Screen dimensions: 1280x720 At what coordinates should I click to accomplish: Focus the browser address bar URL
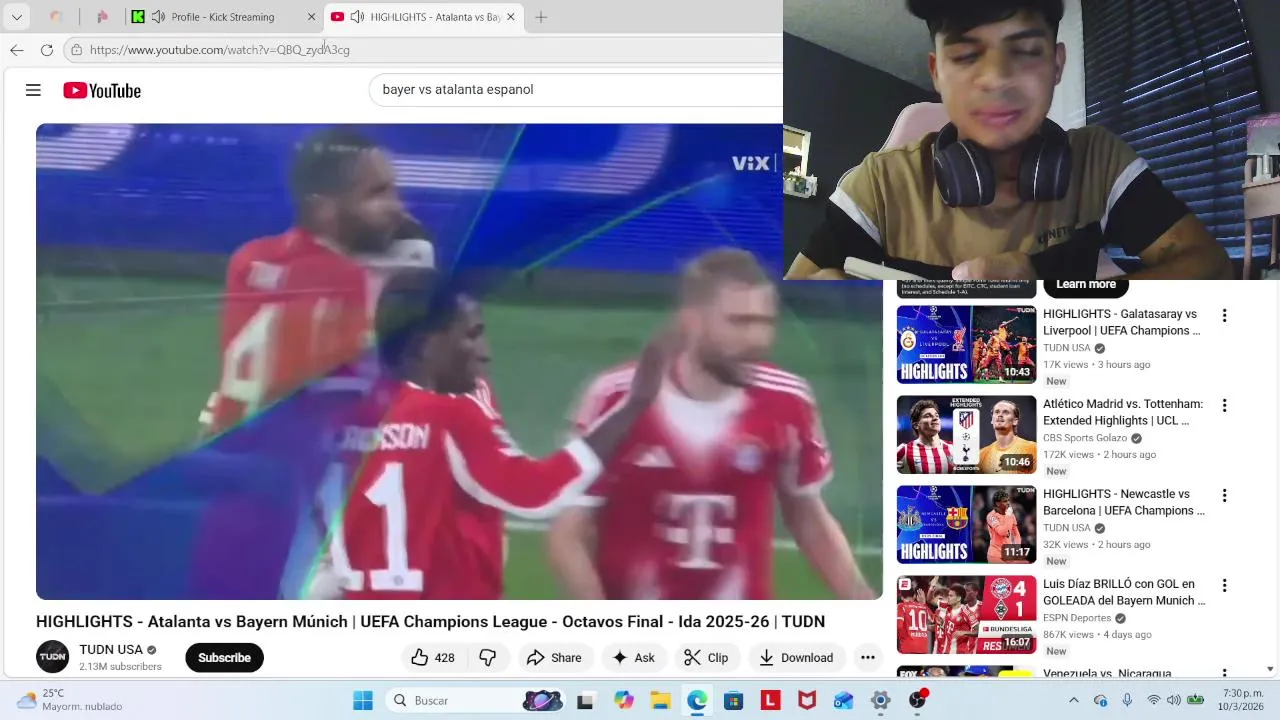coord(220,50)
